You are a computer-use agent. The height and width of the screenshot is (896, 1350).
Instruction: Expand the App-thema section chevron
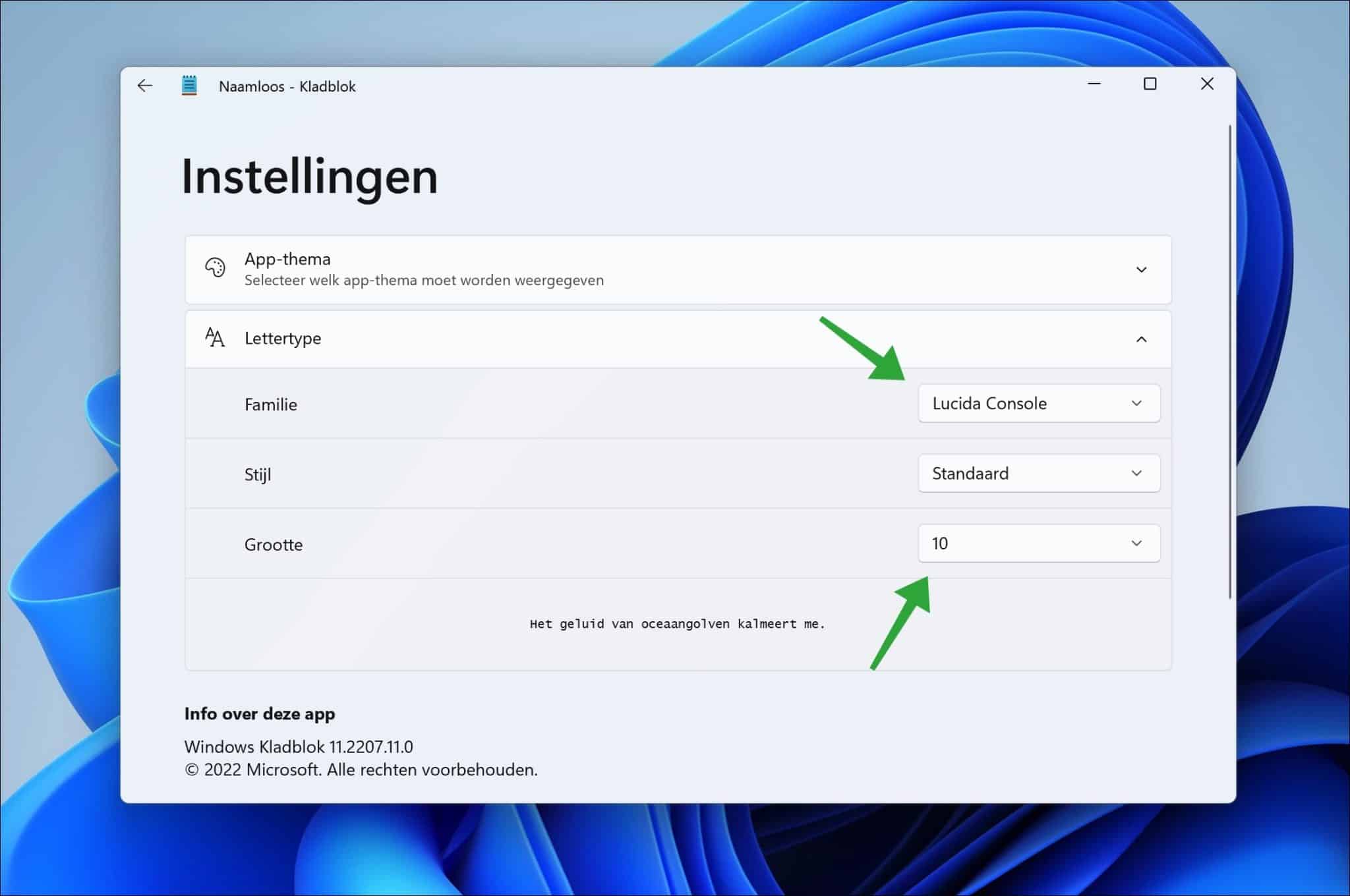tap(1141, 269)
